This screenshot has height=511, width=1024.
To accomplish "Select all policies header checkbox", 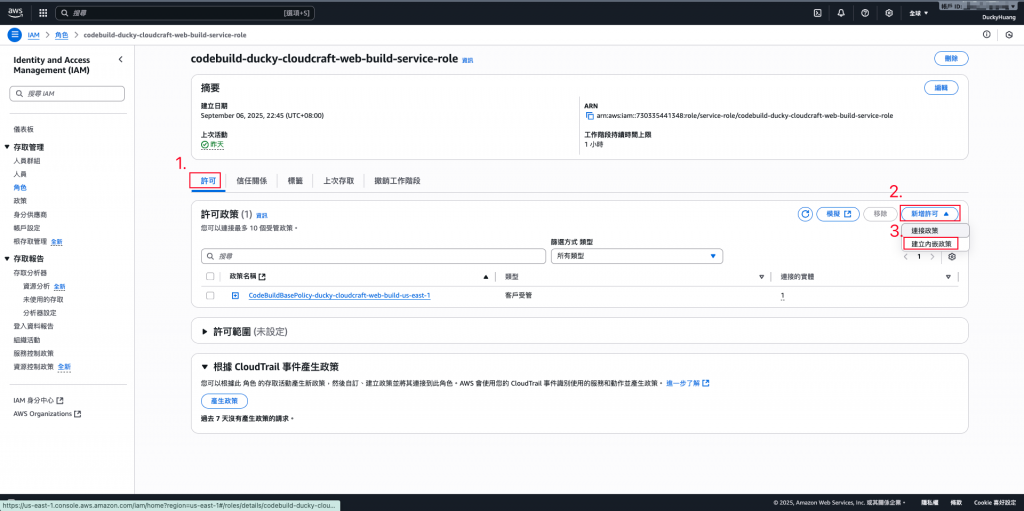I will 210,276.
